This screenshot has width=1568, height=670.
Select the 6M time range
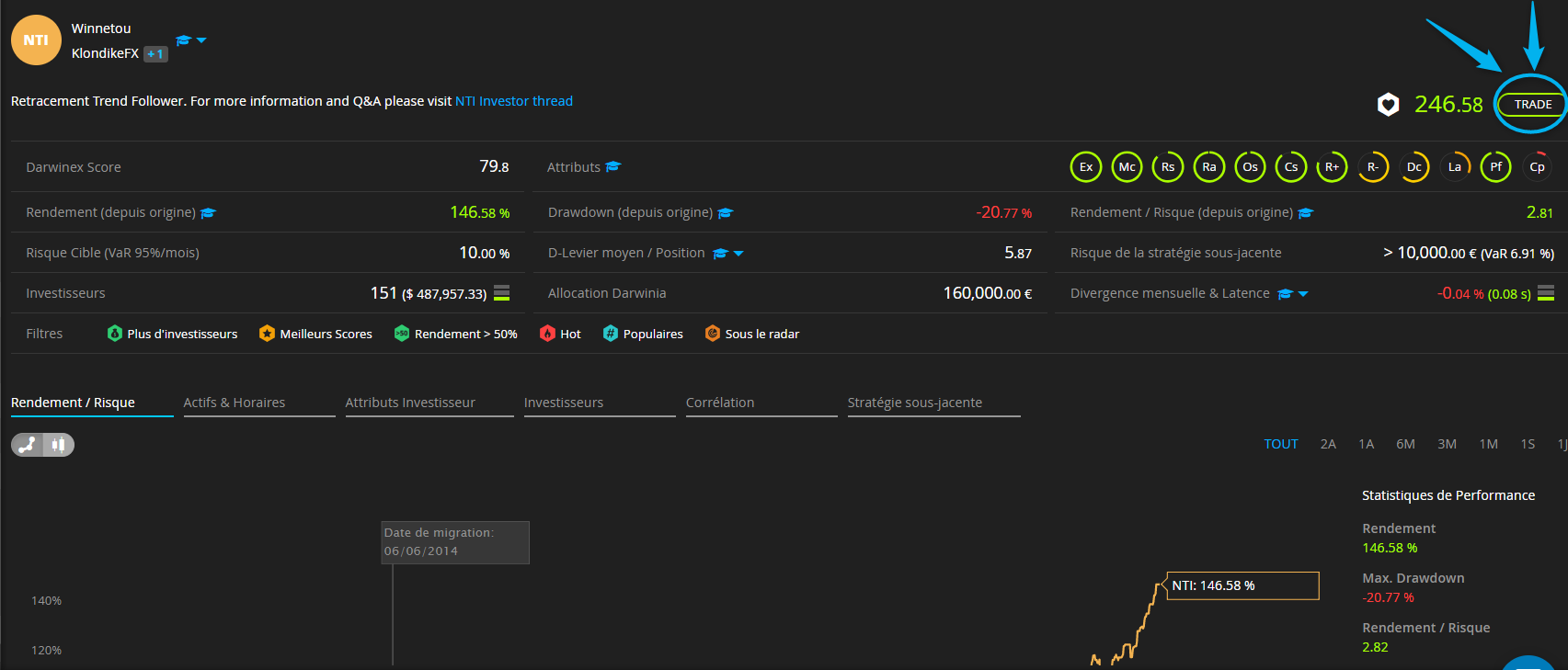pyautogui.click(x=1405, y=444)
